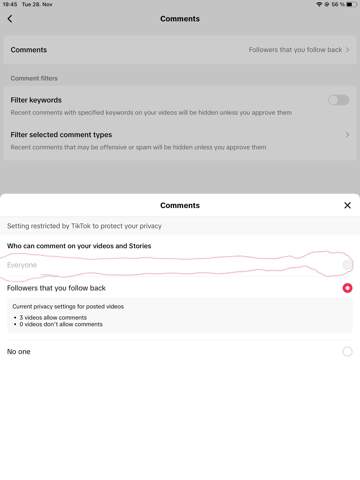Tap the Comments settings row label
The width and height of the screenshot is (360, 480).
coord(29,50)
